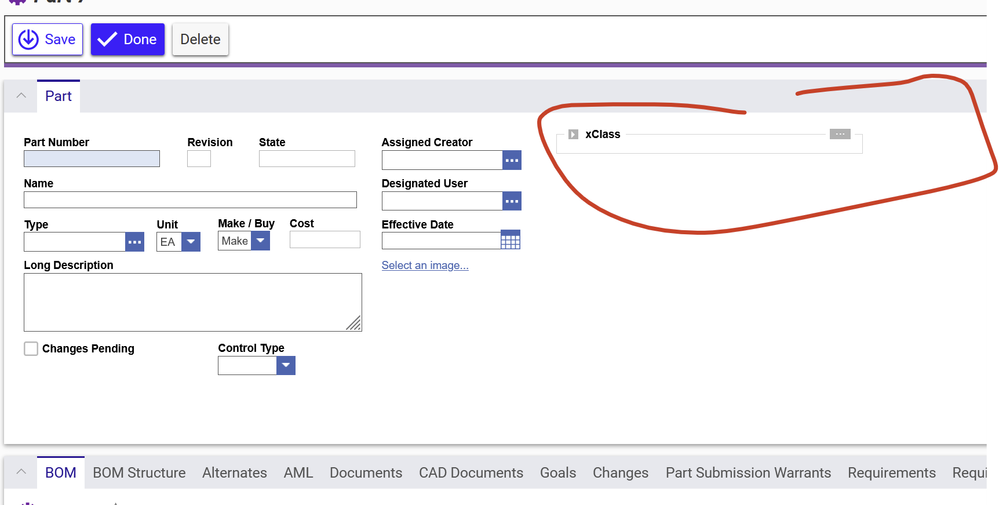The image size is (999, 505).
Task: Click into the Name text field
Action: (x=190, y=200)
